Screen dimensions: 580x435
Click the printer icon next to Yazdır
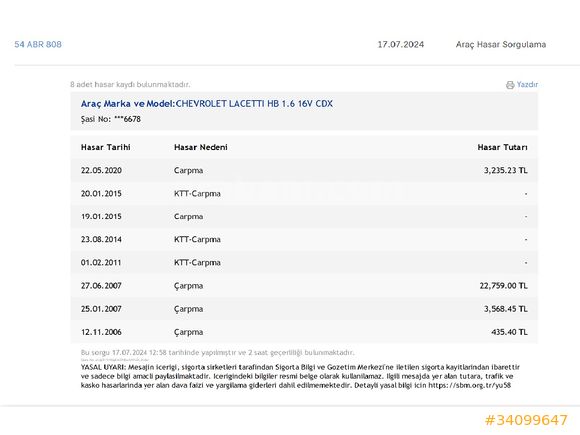click(510, 85)
